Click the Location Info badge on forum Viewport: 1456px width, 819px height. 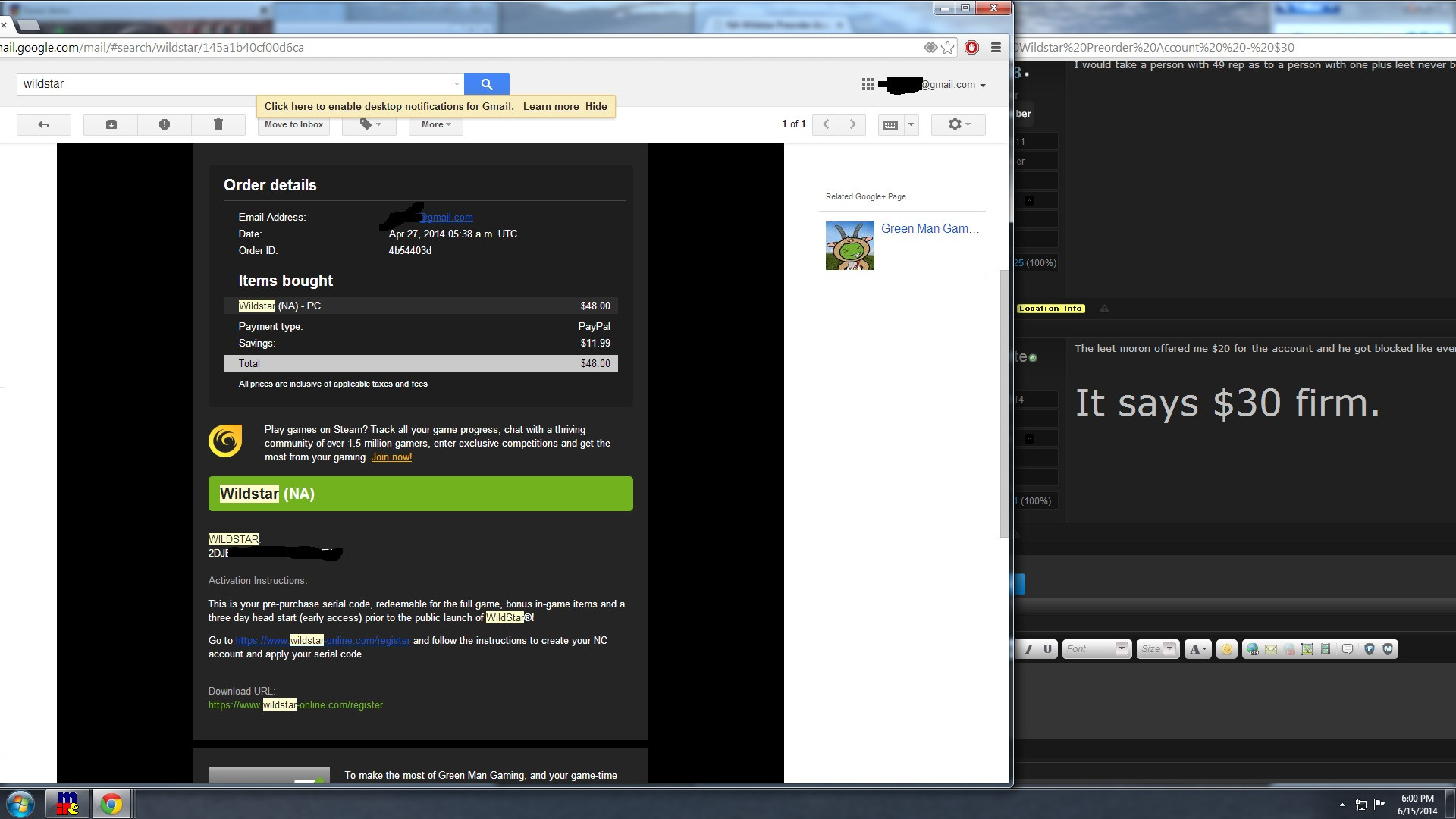(x=1051, y=309)
